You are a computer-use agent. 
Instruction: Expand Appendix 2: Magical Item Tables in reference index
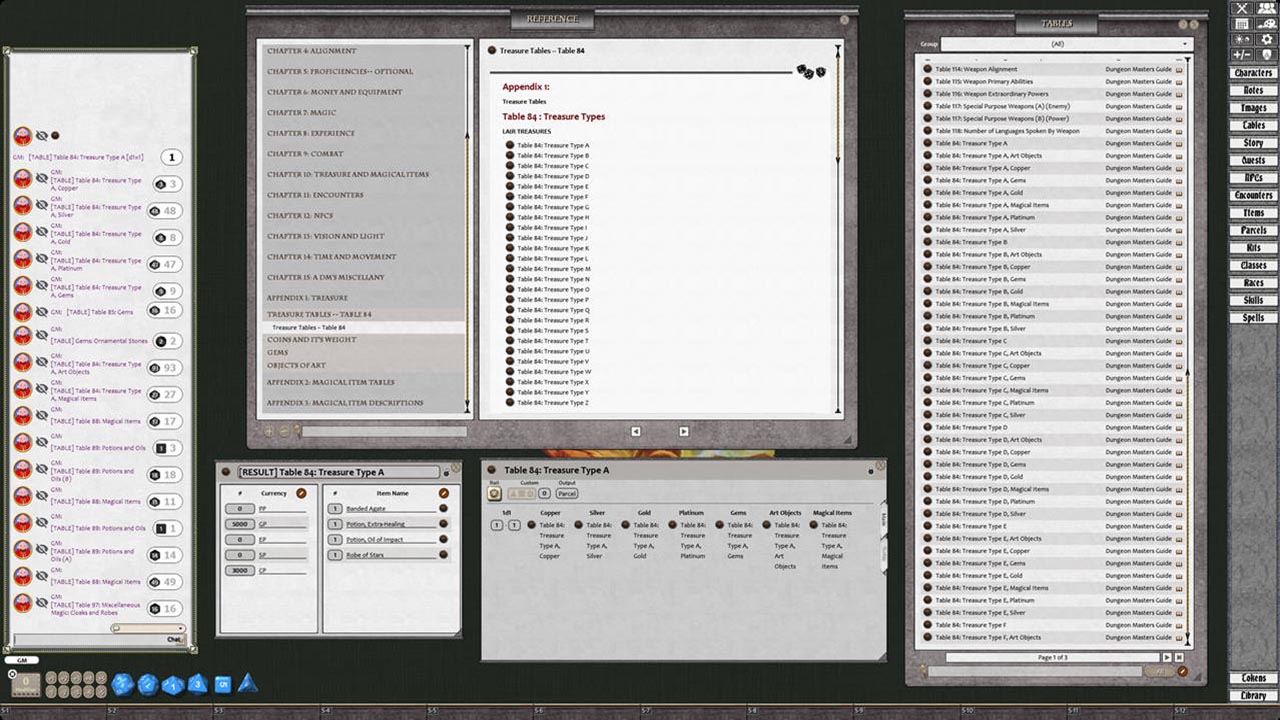[x=330, y=382]
